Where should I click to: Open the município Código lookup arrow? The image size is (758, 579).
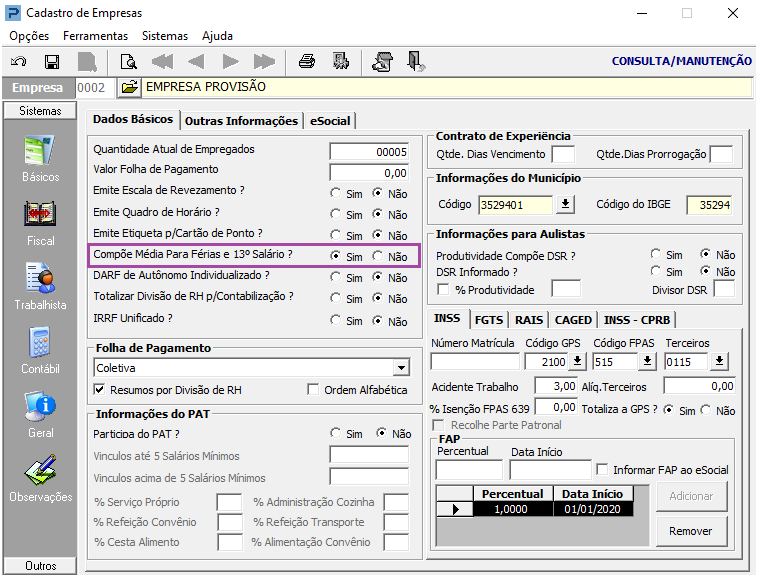(x=565, y=204)
